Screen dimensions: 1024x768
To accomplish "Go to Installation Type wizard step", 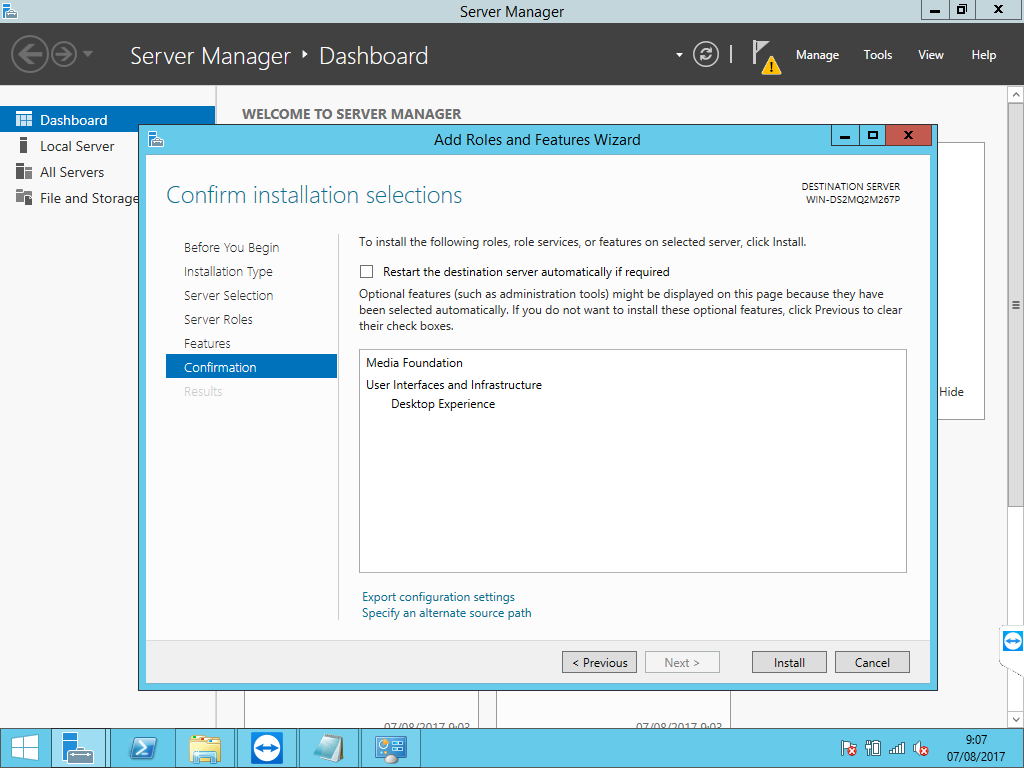I will [228, 272].
